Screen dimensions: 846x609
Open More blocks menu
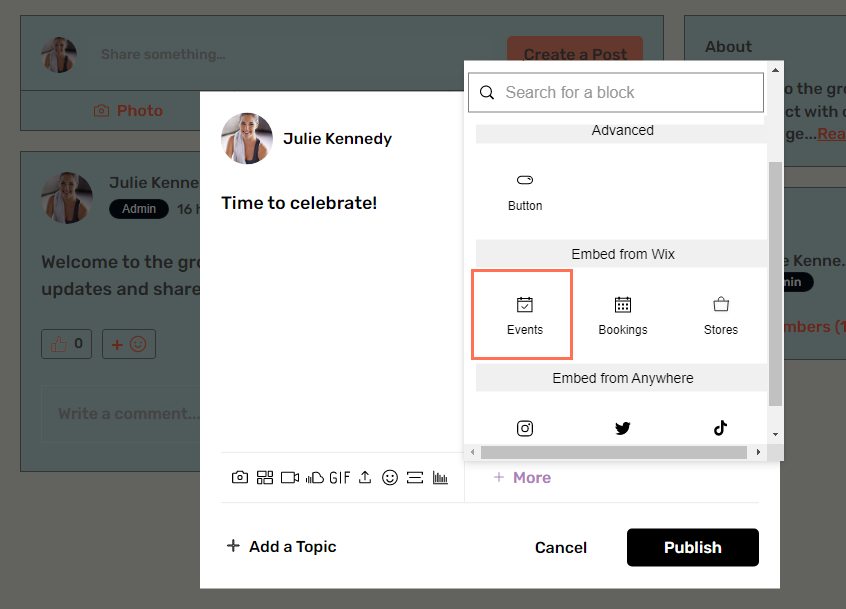522,477
